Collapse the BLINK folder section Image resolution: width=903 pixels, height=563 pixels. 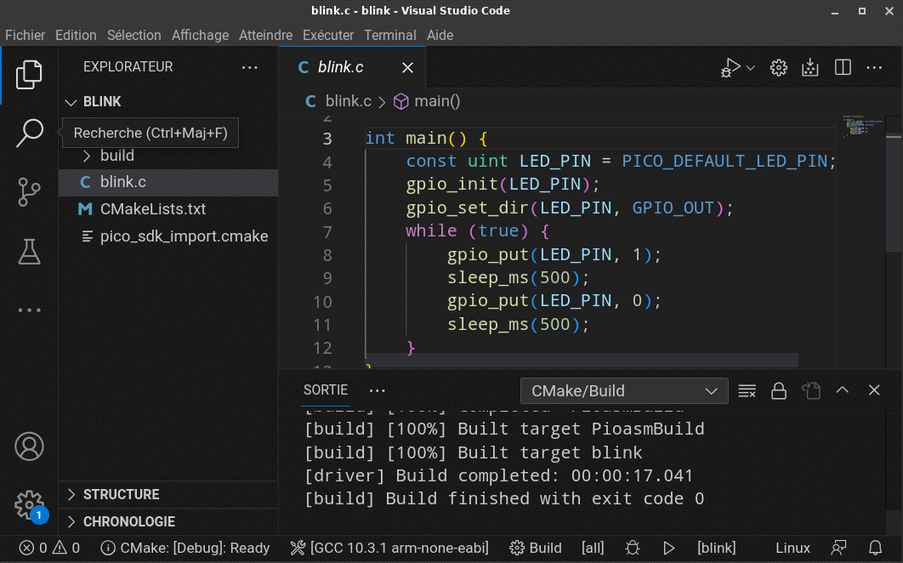(168, 102)
